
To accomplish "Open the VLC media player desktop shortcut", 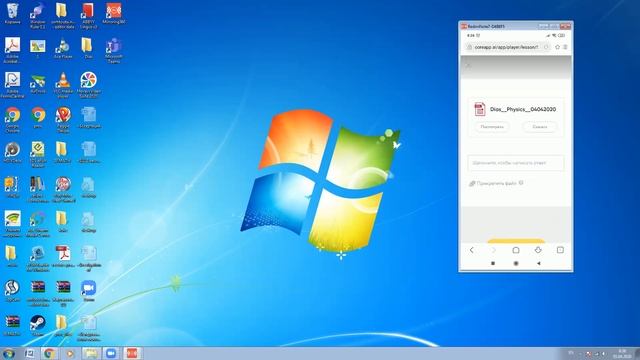I will click(63, 84).
